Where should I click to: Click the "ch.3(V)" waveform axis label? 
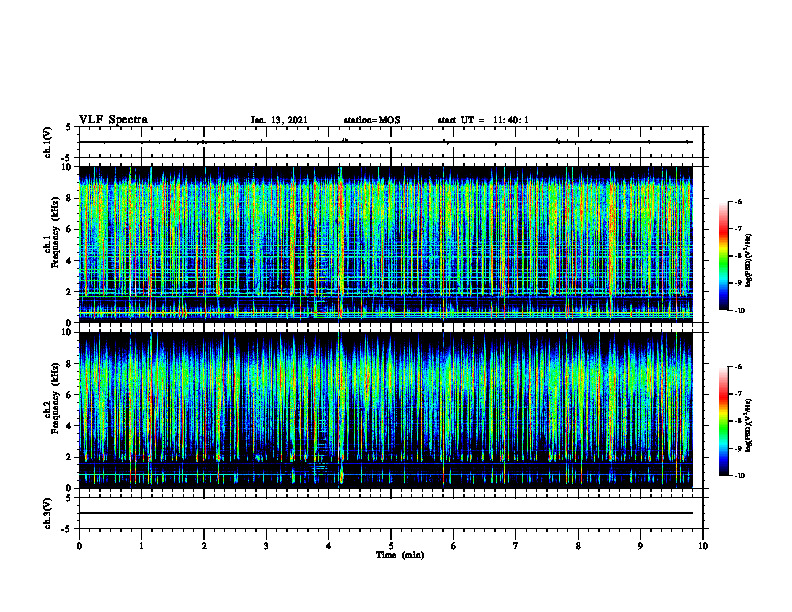click(x=48, y=513)
